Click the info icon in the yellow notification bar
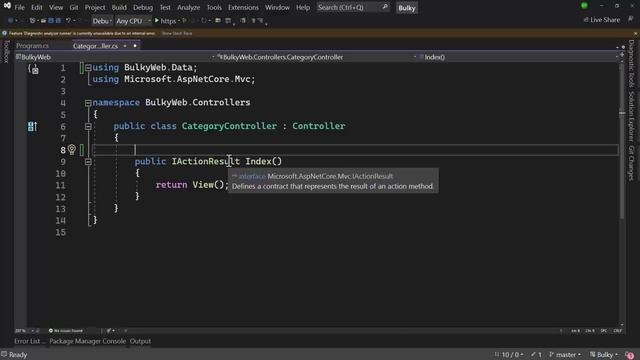Image resolution: width=640 pixels, height=360 pixels. click(x=4, y=33)
